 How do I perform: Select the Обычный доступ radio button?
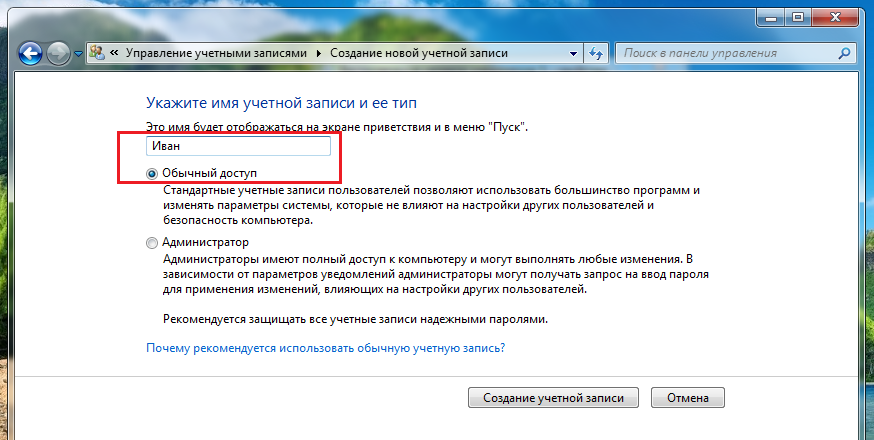pos(152,174)
